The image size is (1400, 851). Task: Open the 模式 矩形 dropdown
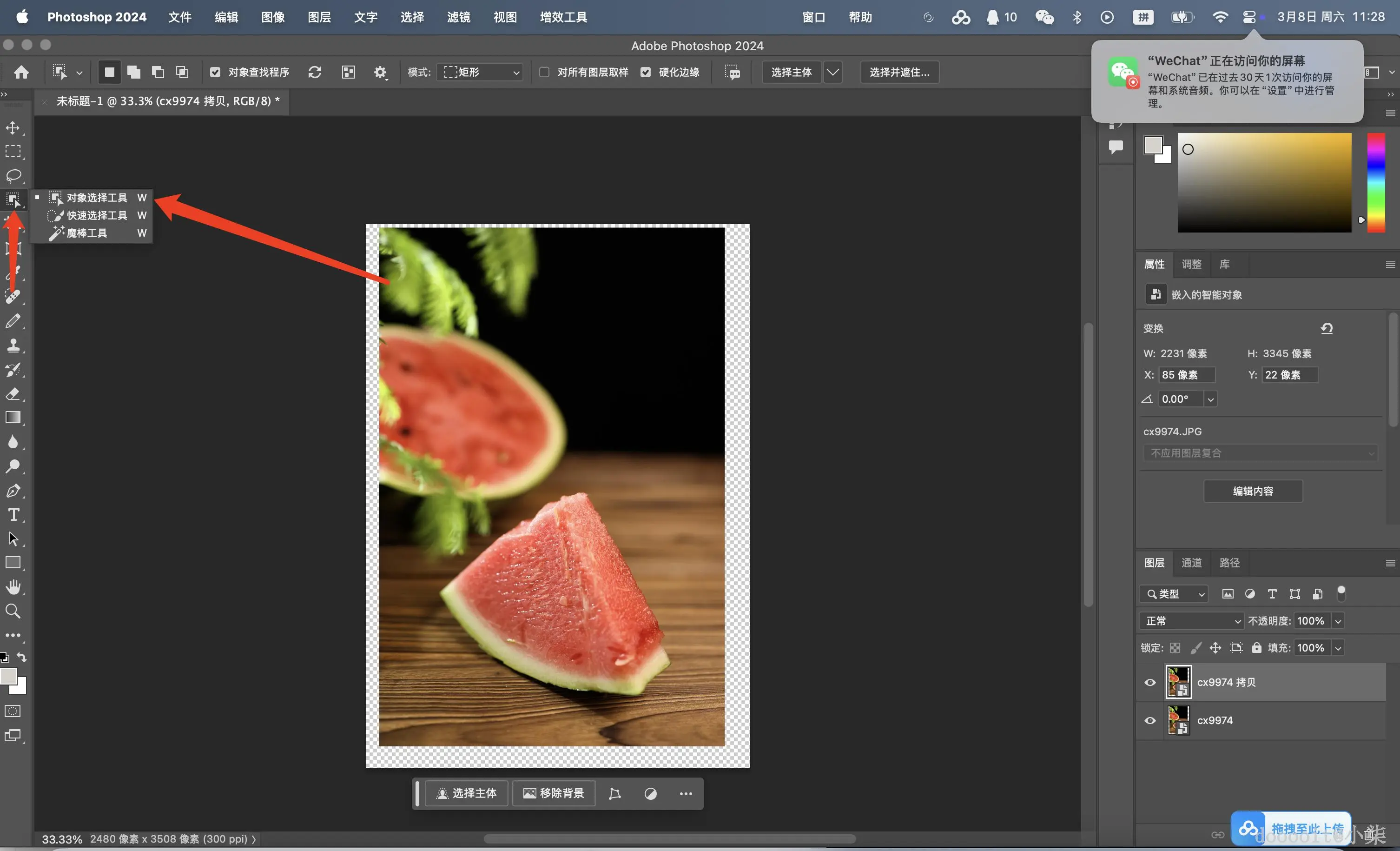point(481,72)
